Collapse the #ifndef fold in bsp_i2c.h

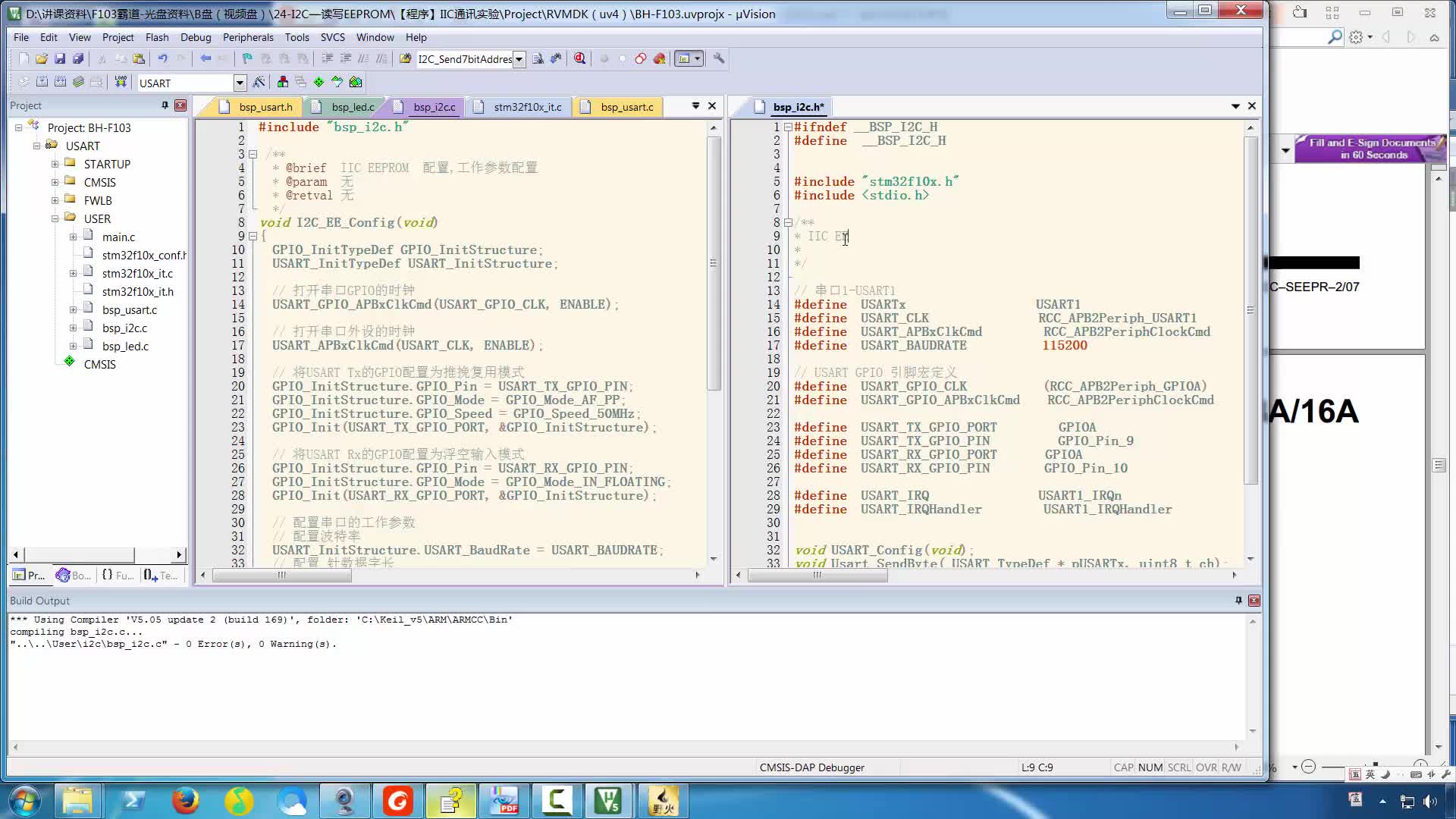[789, 127]
